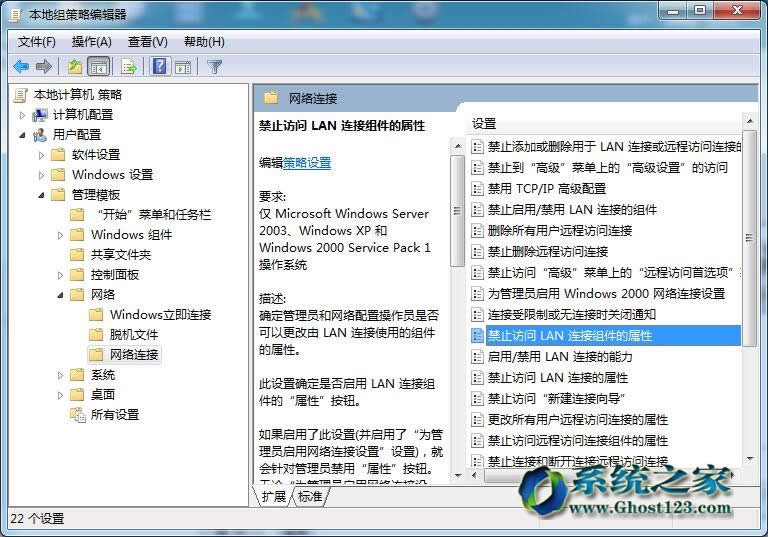Click the folder icon of 桌面
Screen dimensions: 768x537
pos(77,394)
